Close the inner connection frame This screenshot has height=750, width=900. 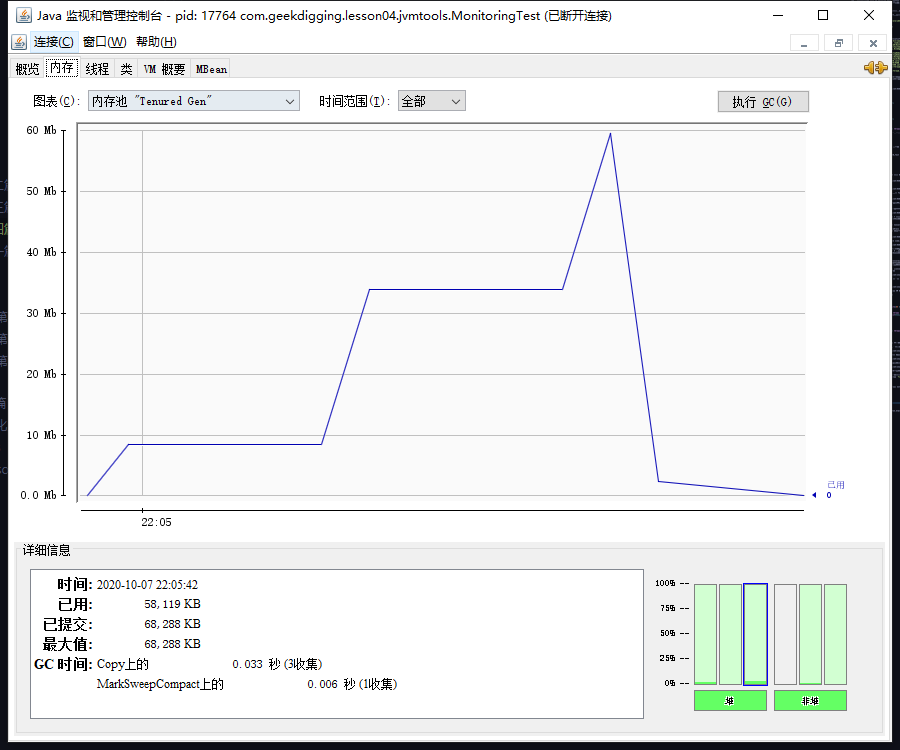coord(873,43)
